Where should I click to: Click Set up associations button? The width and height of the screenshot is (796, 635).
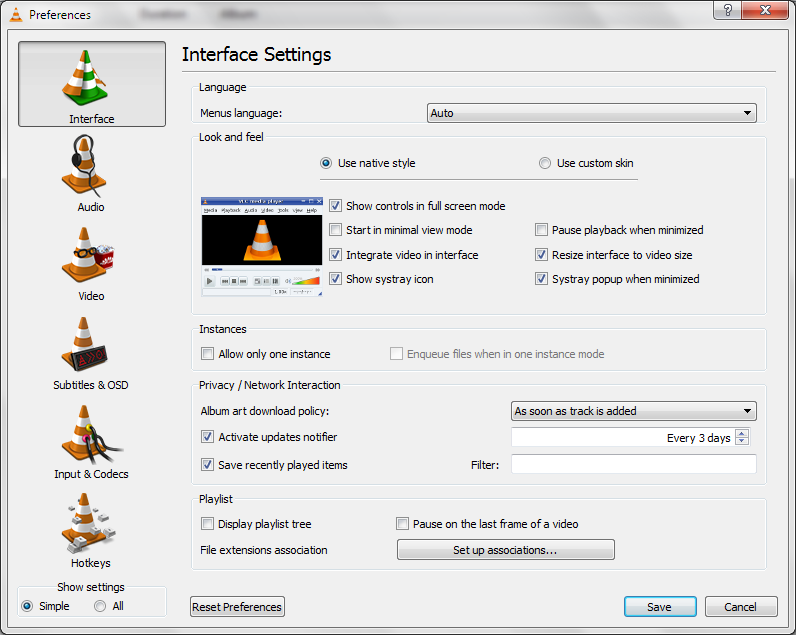(x=505, y=550)
